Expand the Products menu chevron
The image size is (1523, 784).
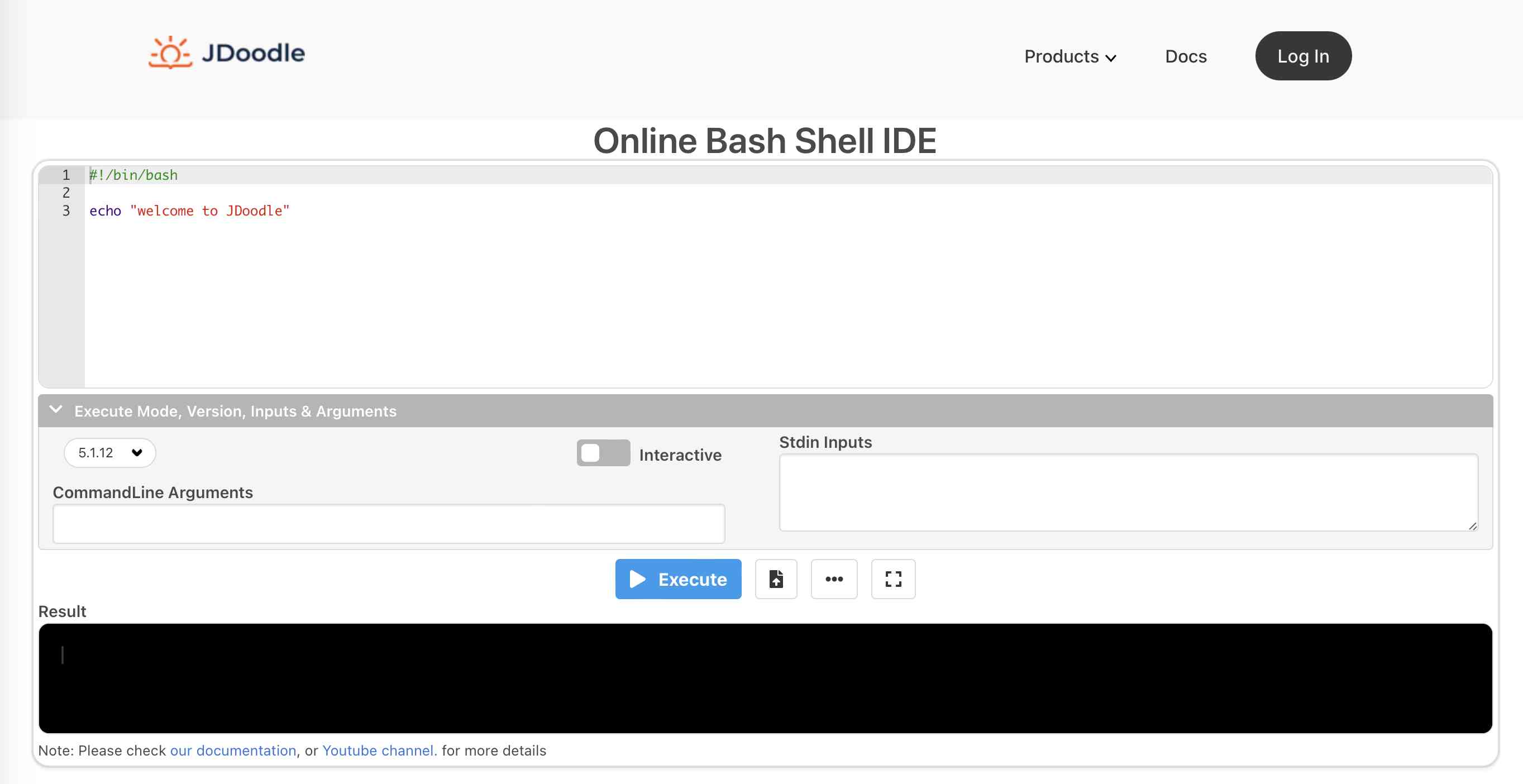pos(1111,58)
